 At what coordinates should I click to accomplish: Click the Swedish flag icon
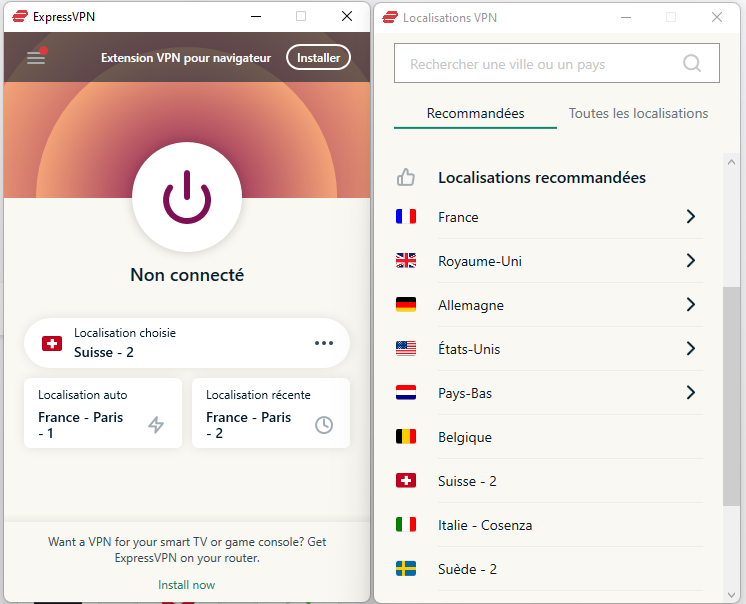[406, 568]
